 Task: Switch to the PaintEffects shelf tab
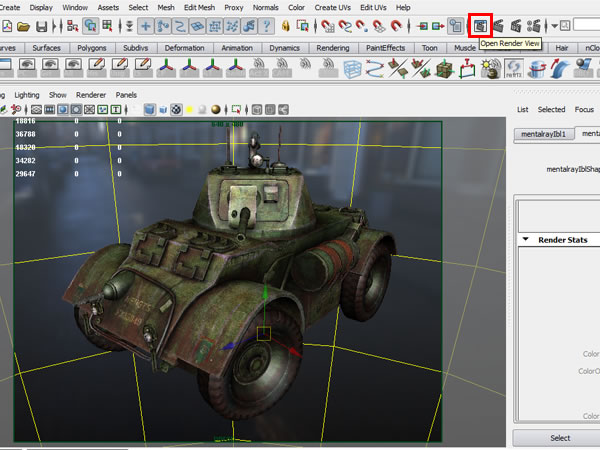385,48
